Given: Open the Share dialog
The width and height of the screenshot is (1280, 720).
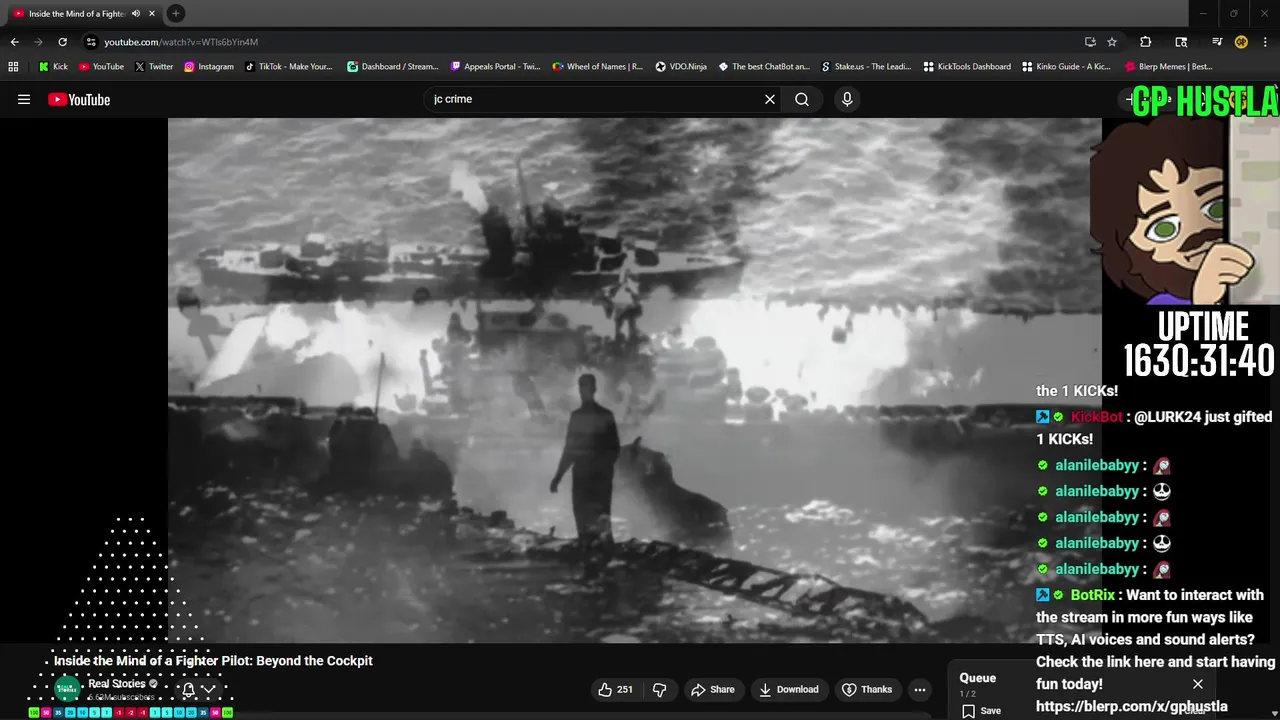Looking at the screenshot, I should pyautogui.click(x=713, y=689).
